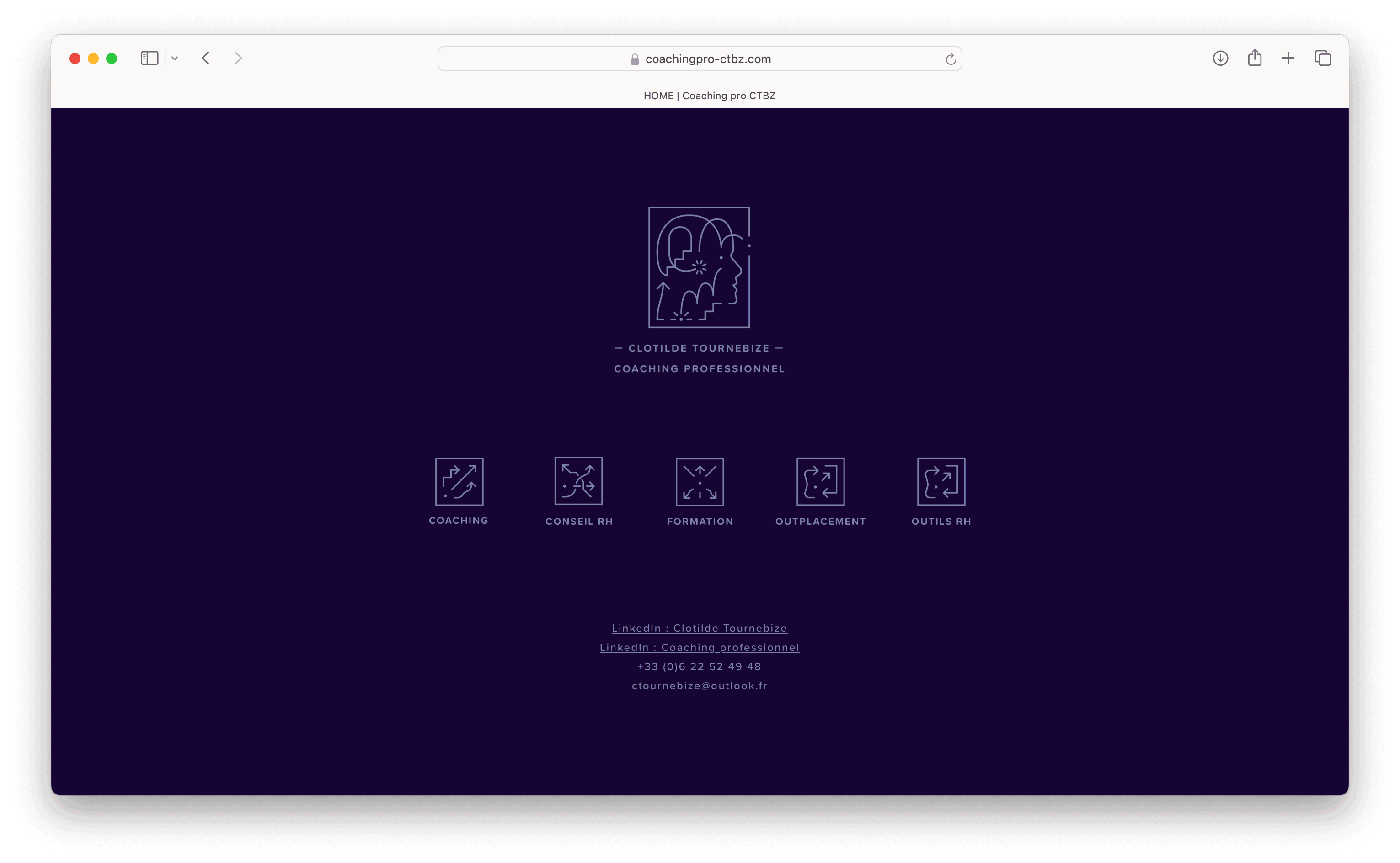Minimize the window with yellow button
This screenshot has height=863, width=1400.
pos(93,58)
